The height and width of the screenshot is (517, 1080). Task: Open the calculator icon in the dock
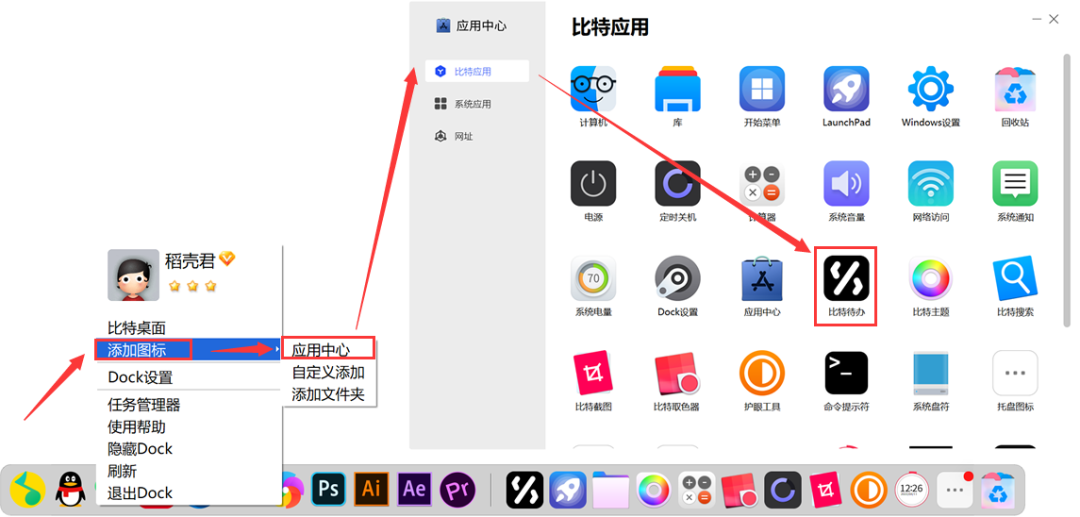pyautogui.click(x=696, y=489)
